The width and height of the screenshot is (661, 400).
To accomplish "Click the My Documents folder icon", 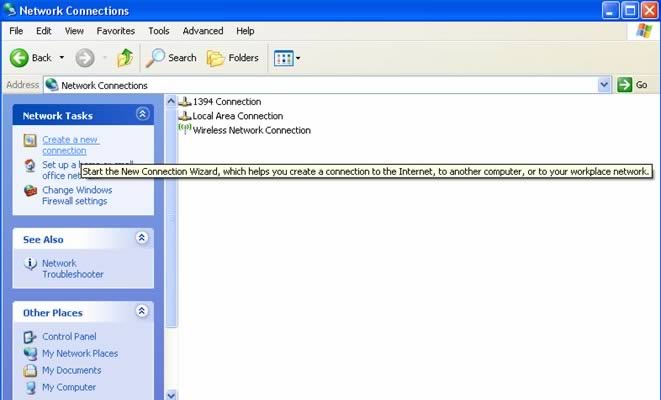I will click(x=30, y=370).
